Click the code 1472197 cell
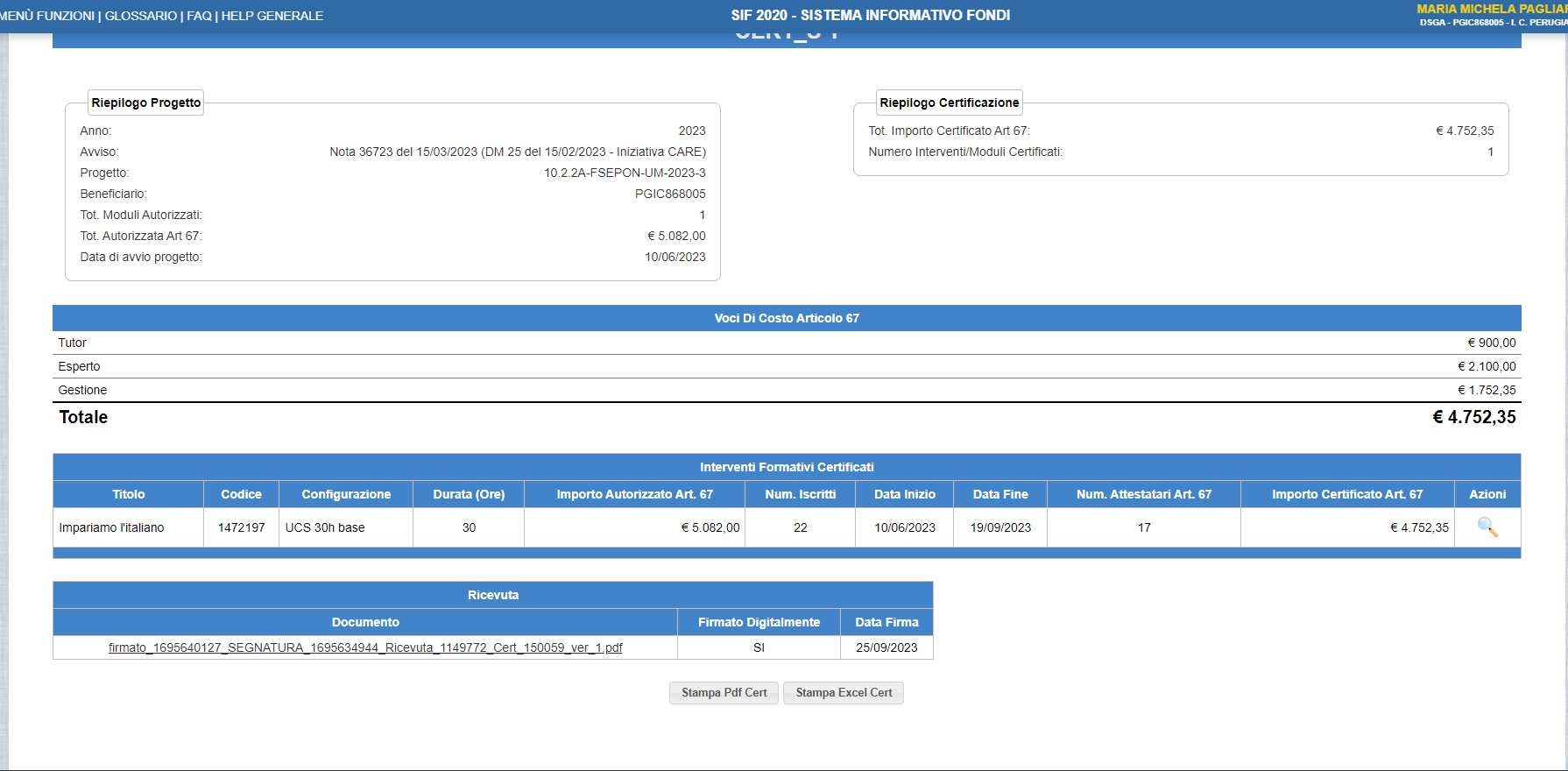This screenshot has width=1568, height=771. tap(241, 527)
